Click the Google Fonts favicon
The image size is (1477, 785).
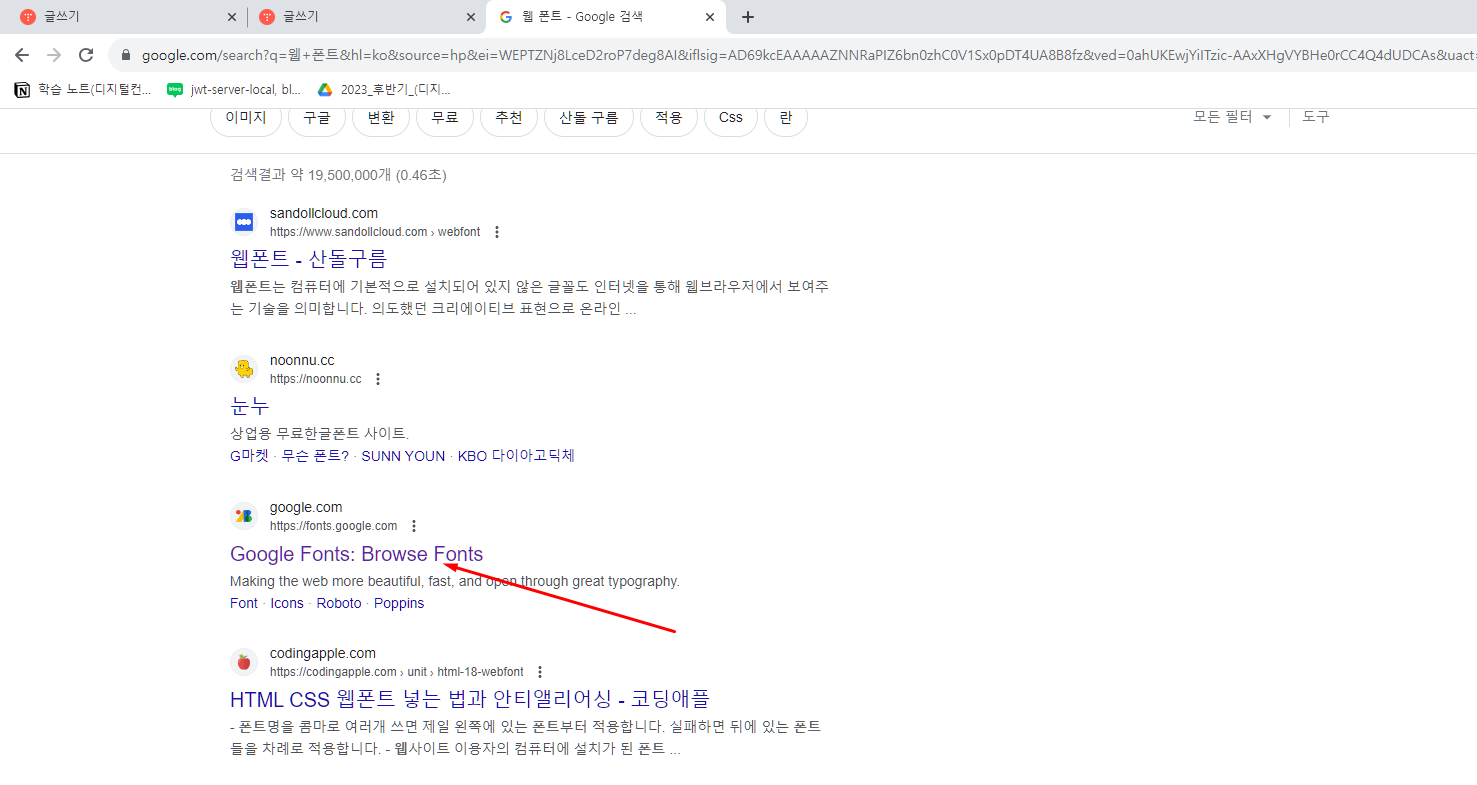point(244,516)
